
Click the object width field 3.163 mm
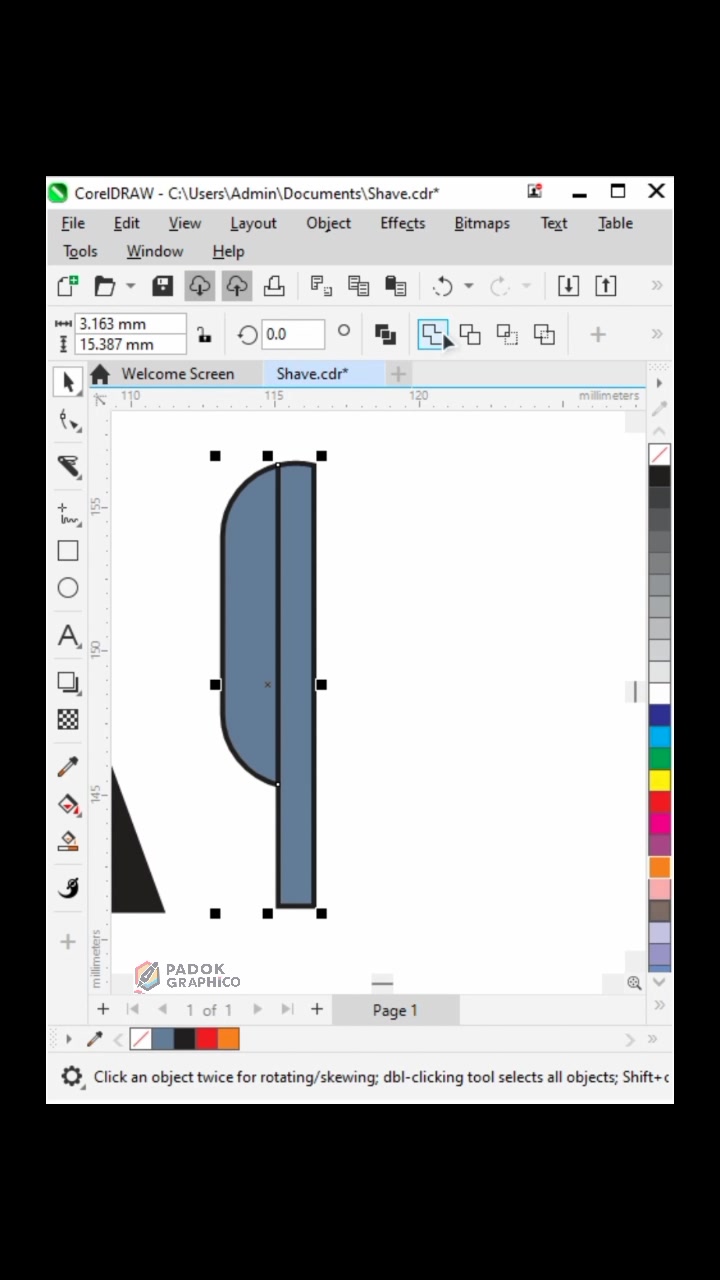(131, 324)
